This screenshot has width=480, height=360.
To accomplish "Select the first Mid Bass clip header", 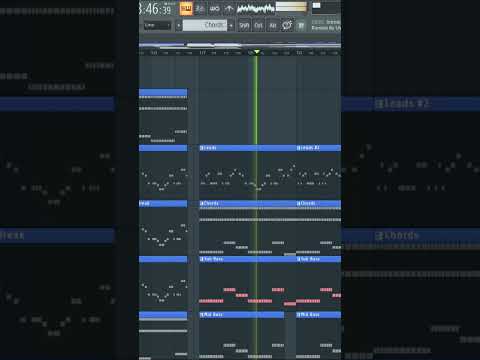I will click(241, 315).
